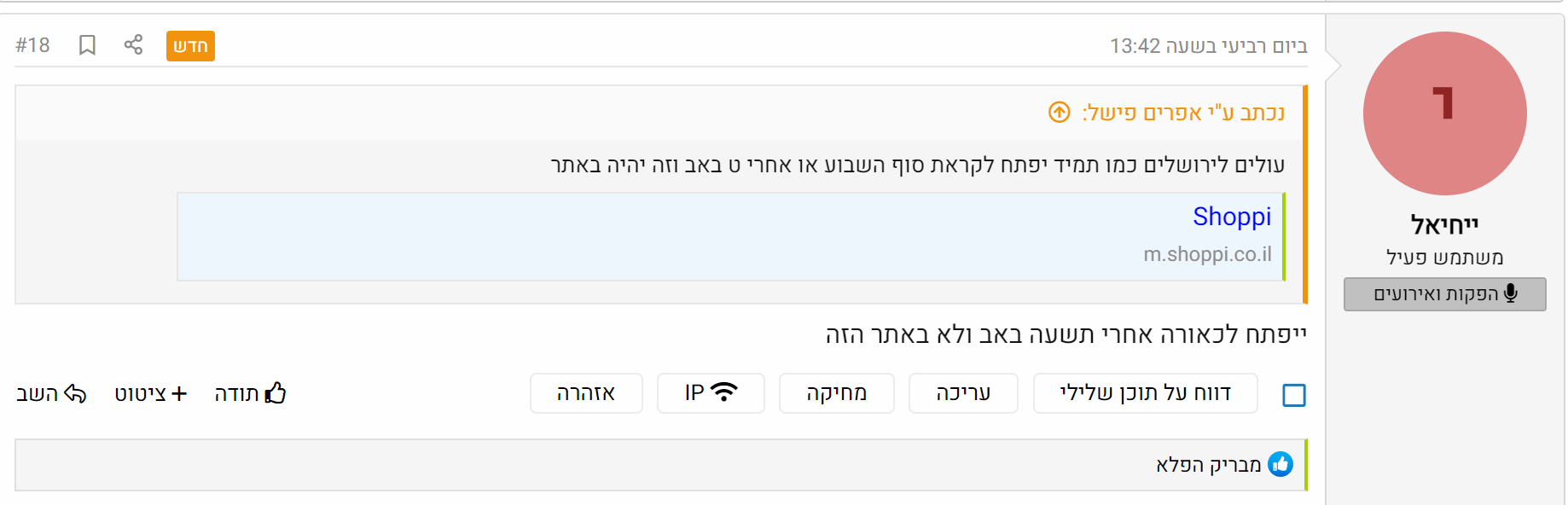Click the post timestamp showing 13:42
This screenshot has height=505, width=1568.
tap(1208, 46)
